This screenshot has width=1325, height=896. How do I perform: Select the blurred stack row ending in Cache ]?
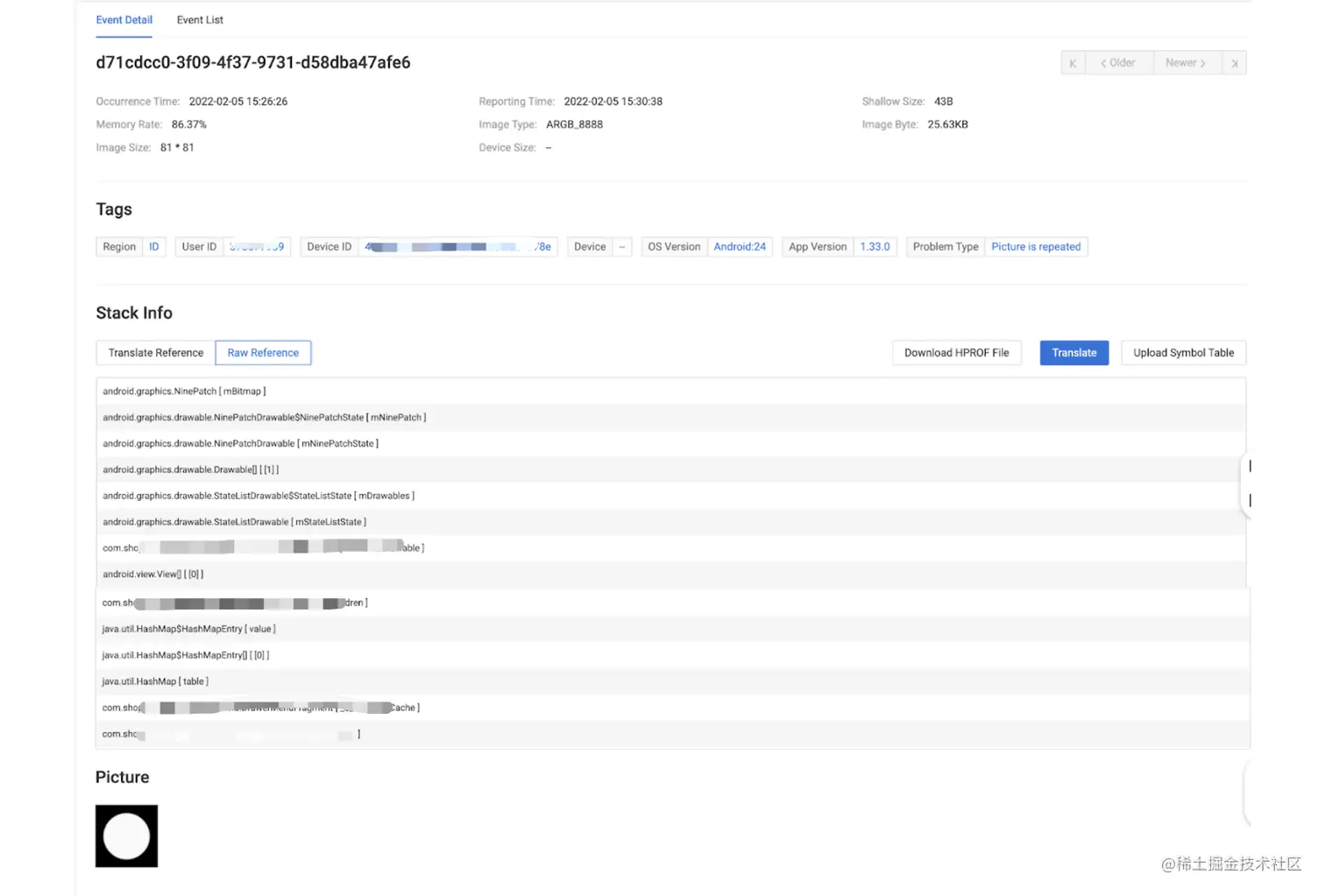click(x=673, y=708)
